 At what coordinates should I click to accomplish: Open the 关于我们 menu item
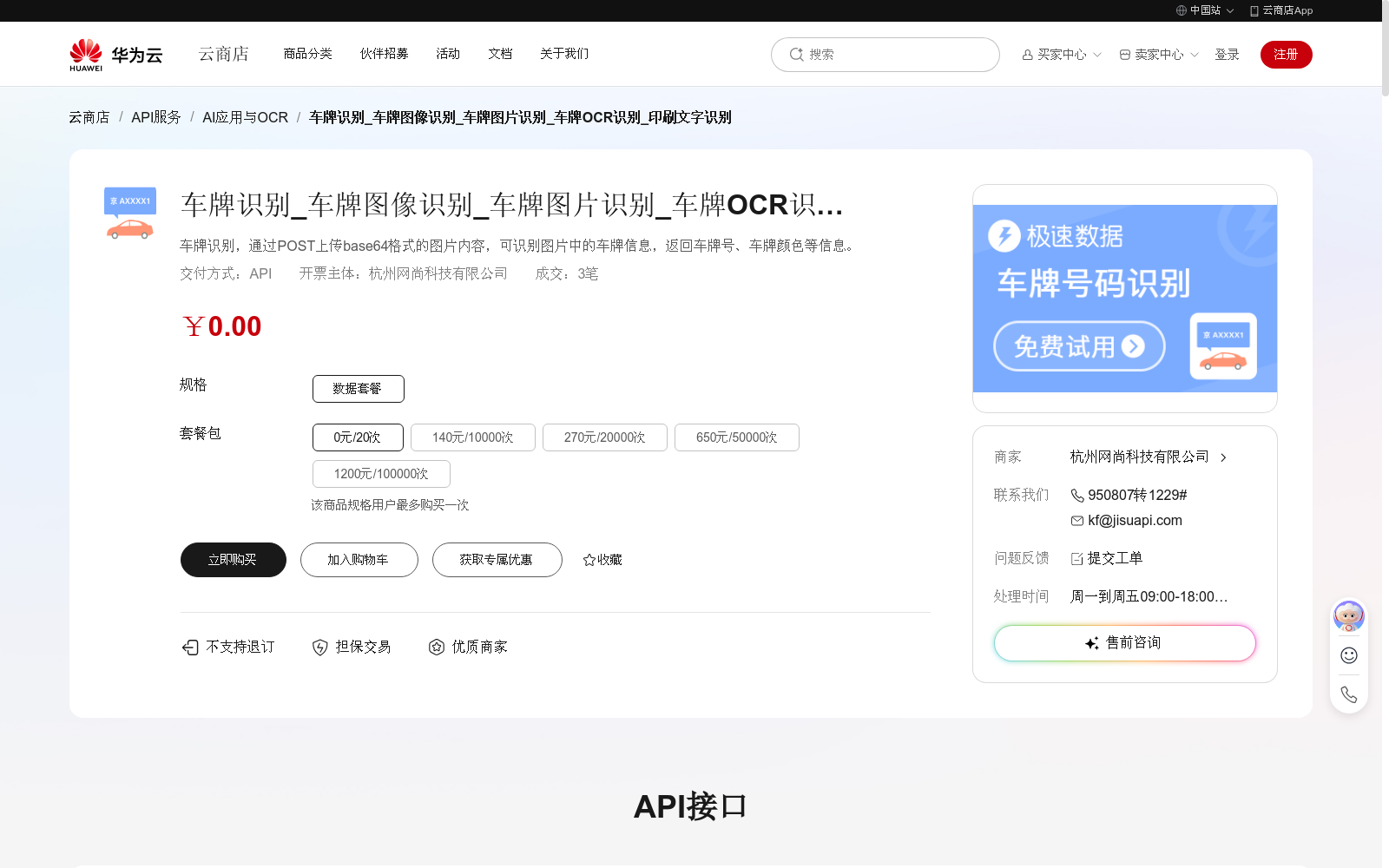point(564,54)
